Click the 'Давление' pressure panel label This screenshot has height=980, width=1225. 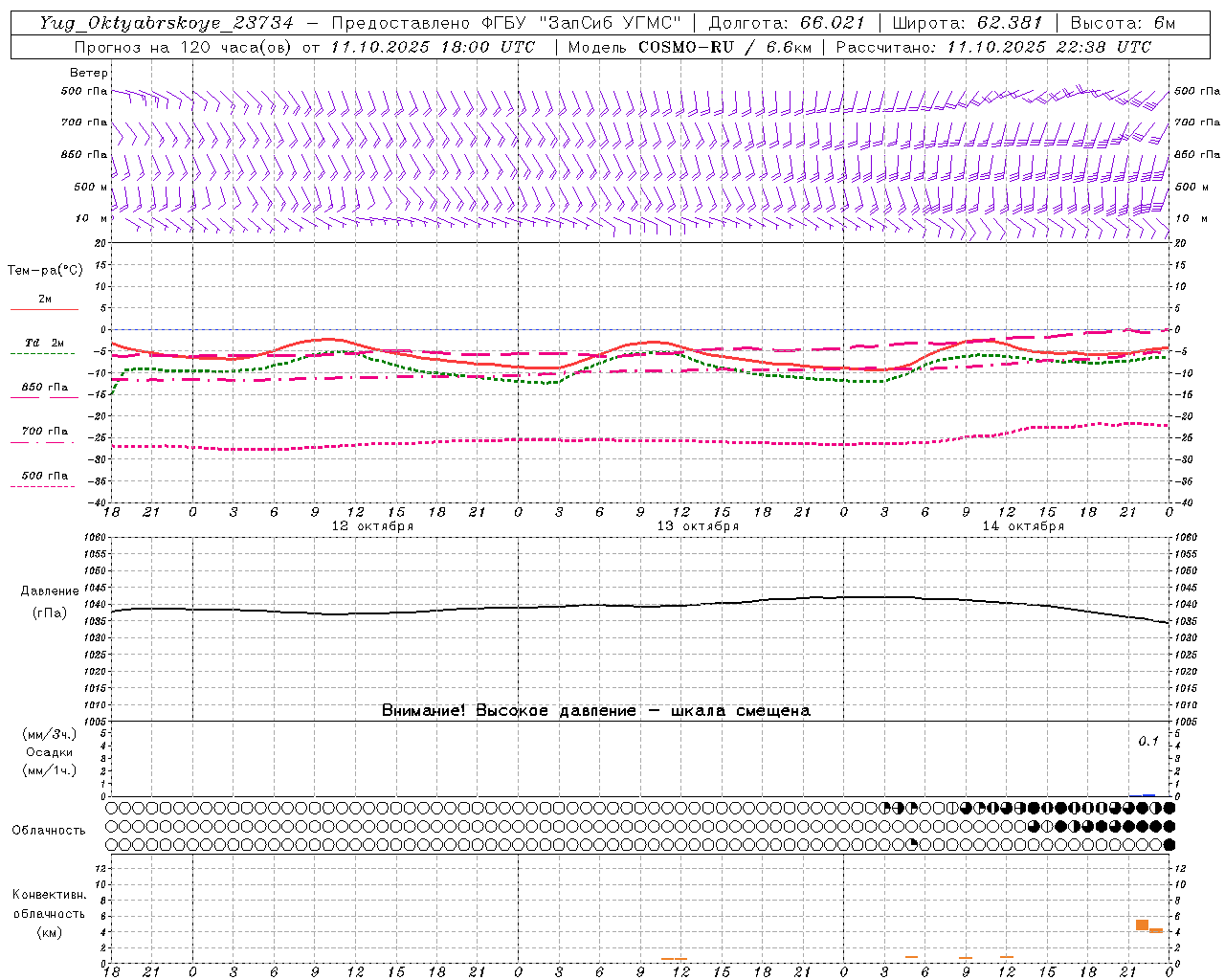(50, 591)
